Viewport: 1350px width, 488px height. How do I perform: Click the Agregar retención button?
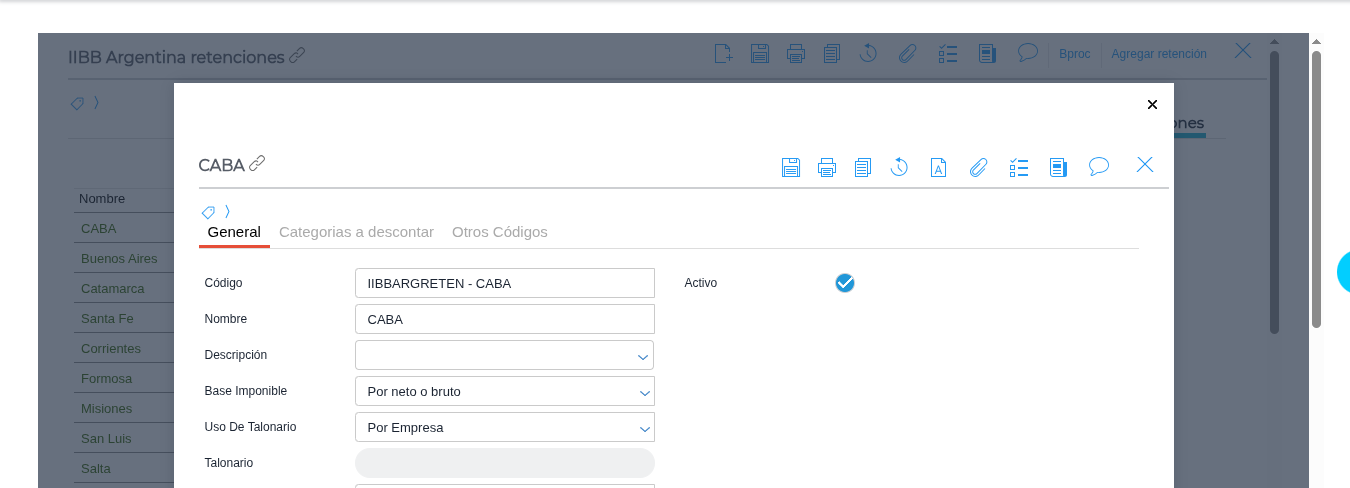point(1158,54)
